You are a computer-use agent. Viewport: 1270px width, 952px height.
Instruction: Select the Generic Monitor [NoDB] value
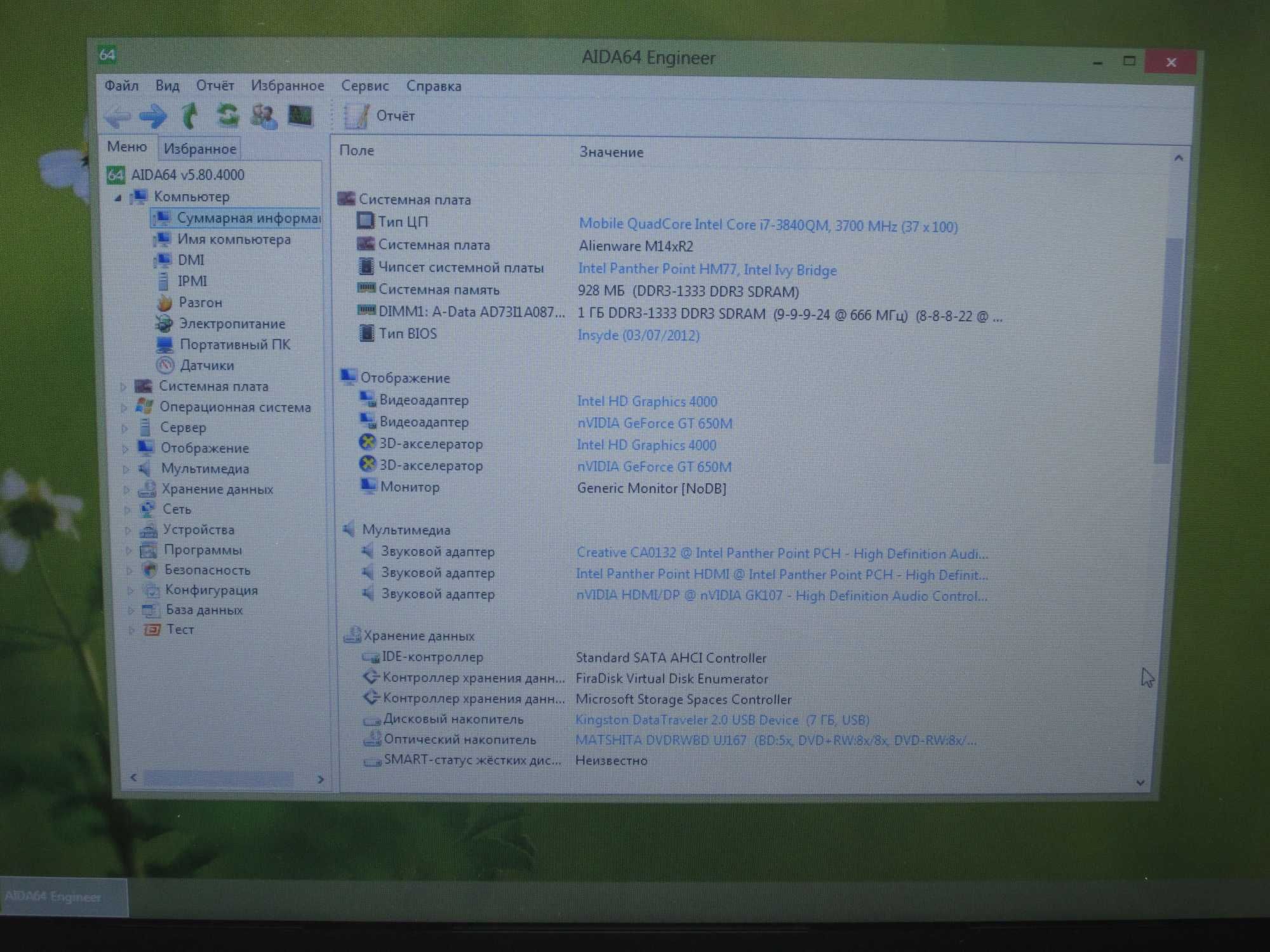(652, 489)
